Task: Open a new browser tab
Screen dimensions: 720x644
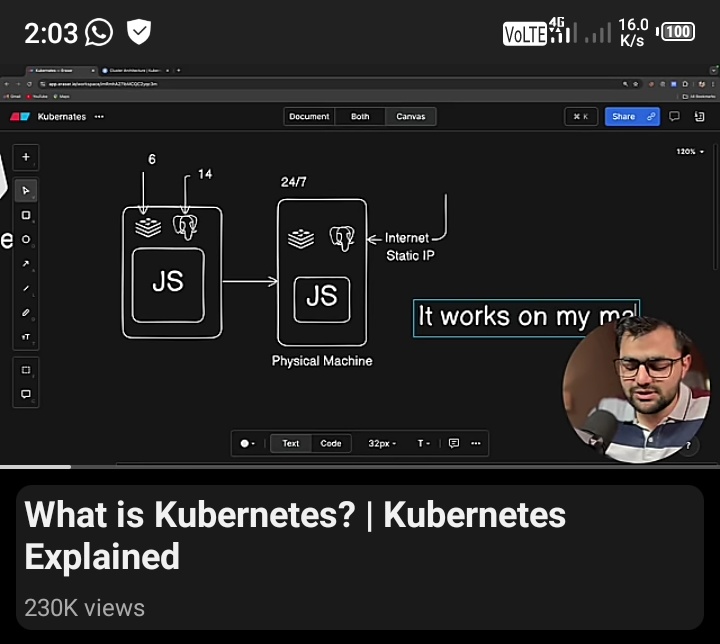Action: pos(179,70)
